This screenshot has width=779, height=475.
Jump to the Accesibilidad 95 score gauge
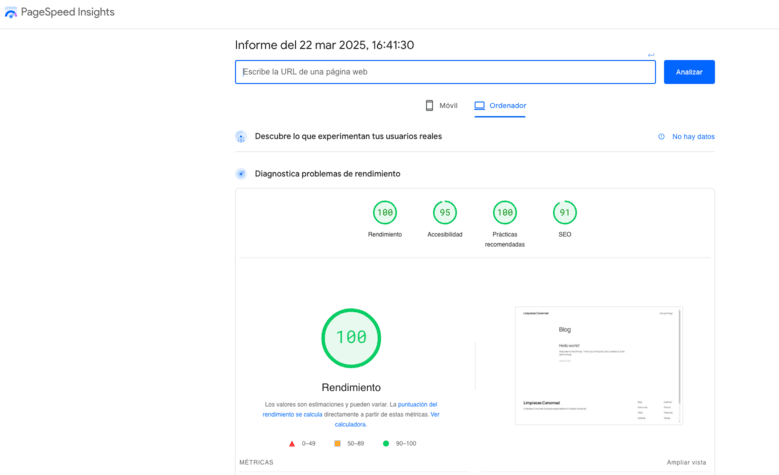tap(445, 212)
